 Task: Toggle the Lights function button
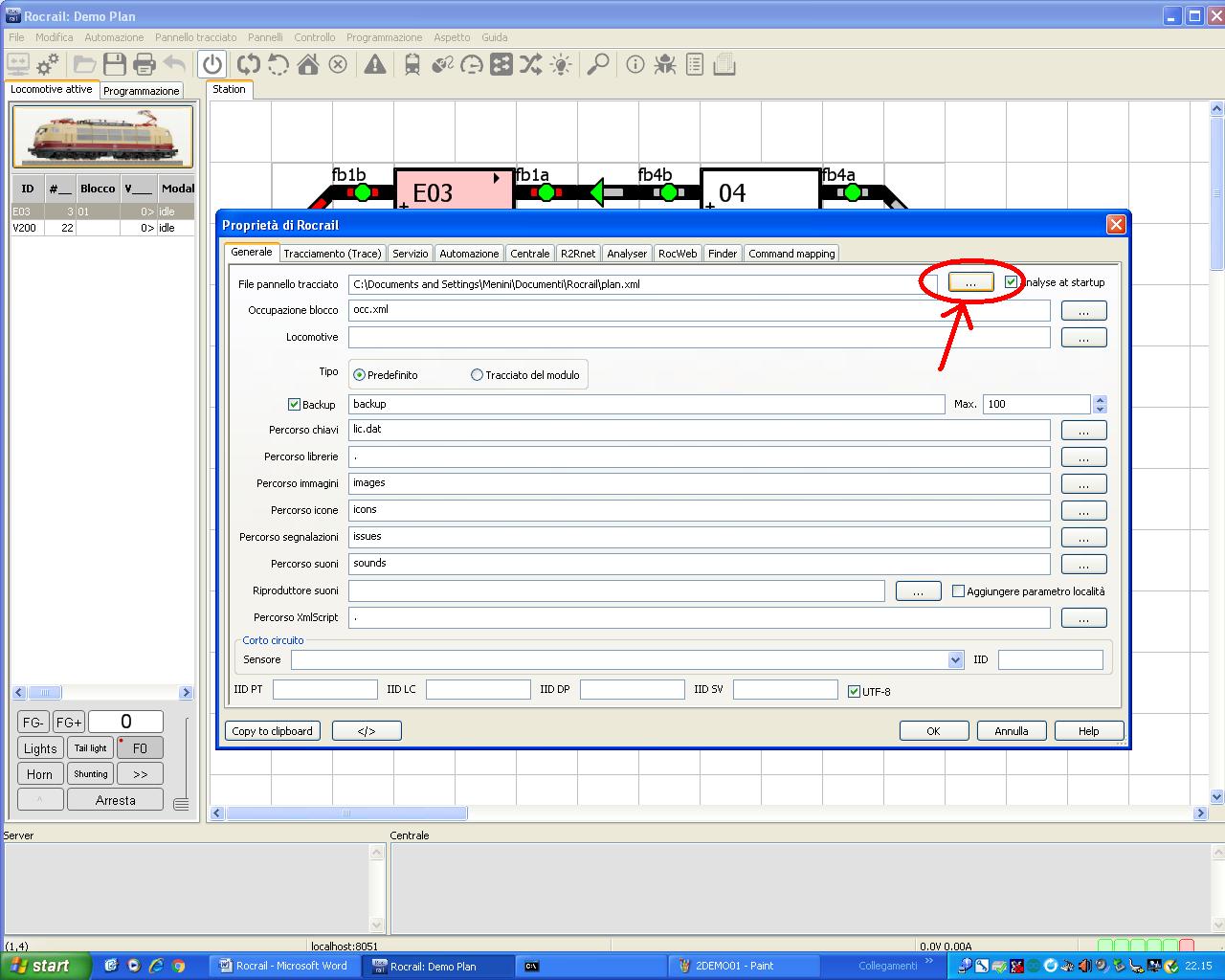point(40,748)
